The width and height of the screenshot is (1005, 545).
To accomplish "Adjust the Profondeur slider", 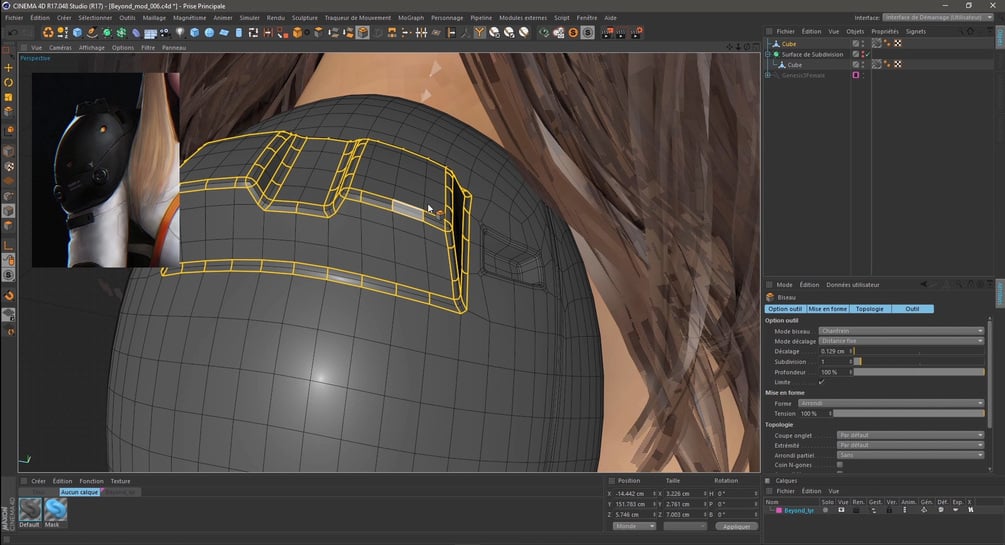I will [x=917, y=372].
